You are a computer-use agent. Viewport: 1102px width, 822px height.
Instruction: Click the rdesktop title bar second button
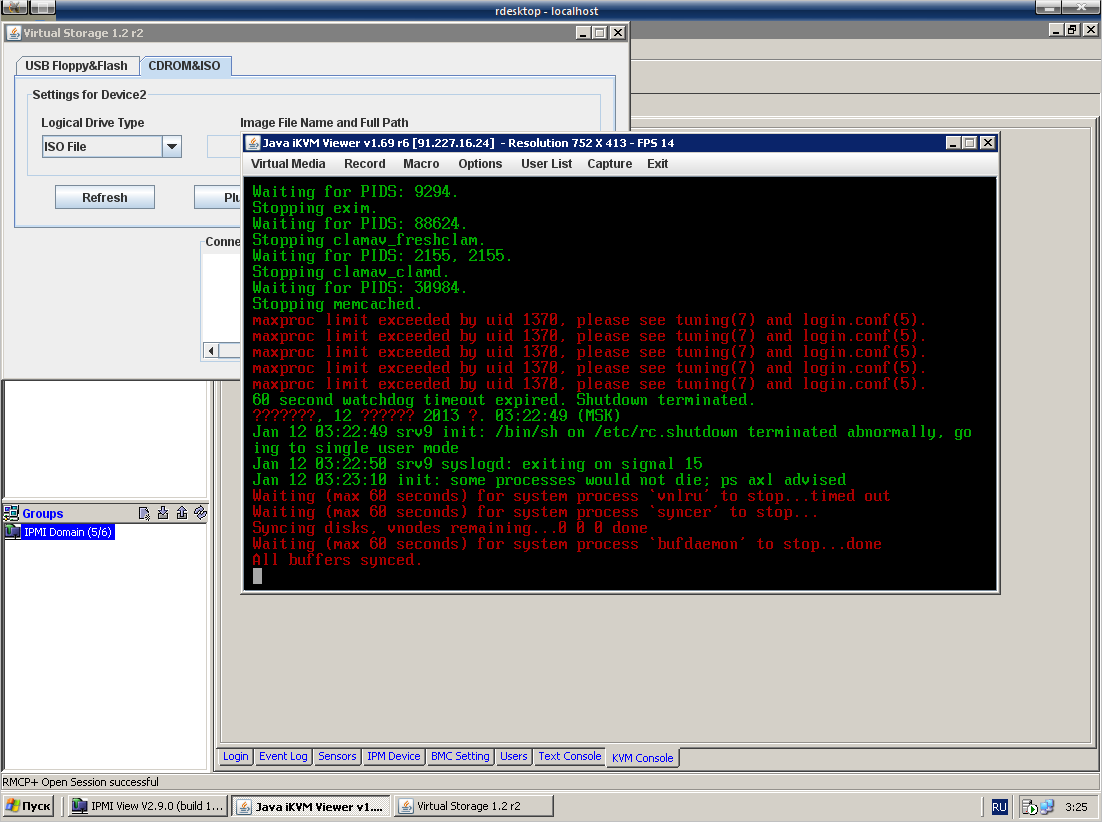(42, 7)
